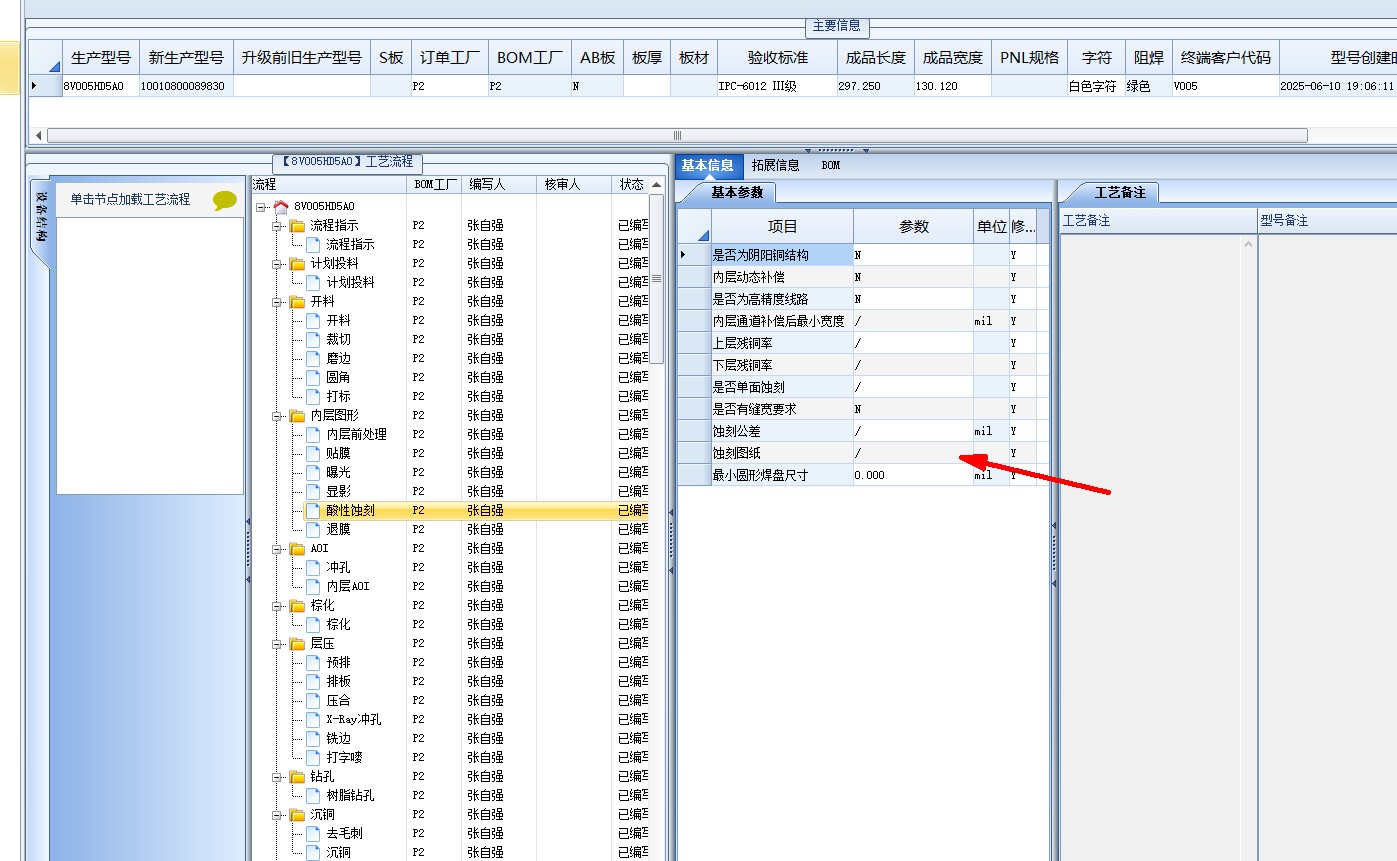Click the document icon of 退膜 step
Image resolution: width=1397 pixels, height=861 pixels.
pyautogui.click(x=313, y=529)
